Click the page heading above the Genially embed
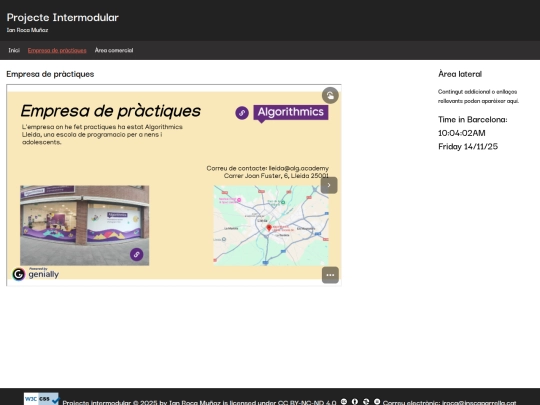The width and height of the screenshot is (540, 405). click(x=50, y=74)
